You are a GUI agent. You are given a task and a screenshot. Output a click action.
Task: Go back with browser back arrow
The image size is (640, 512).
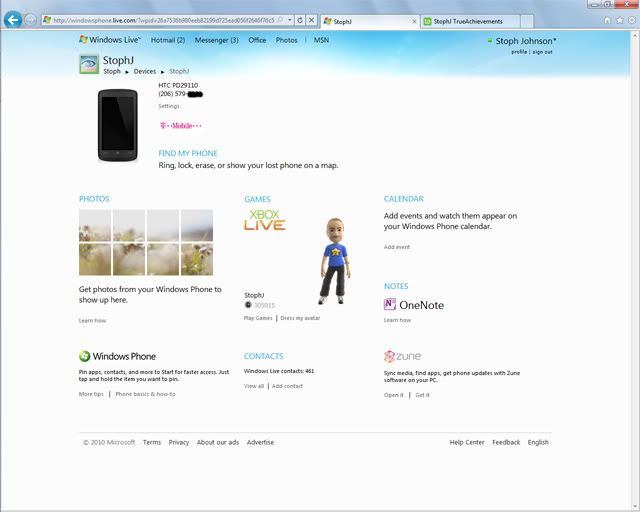tap(13, 20)
